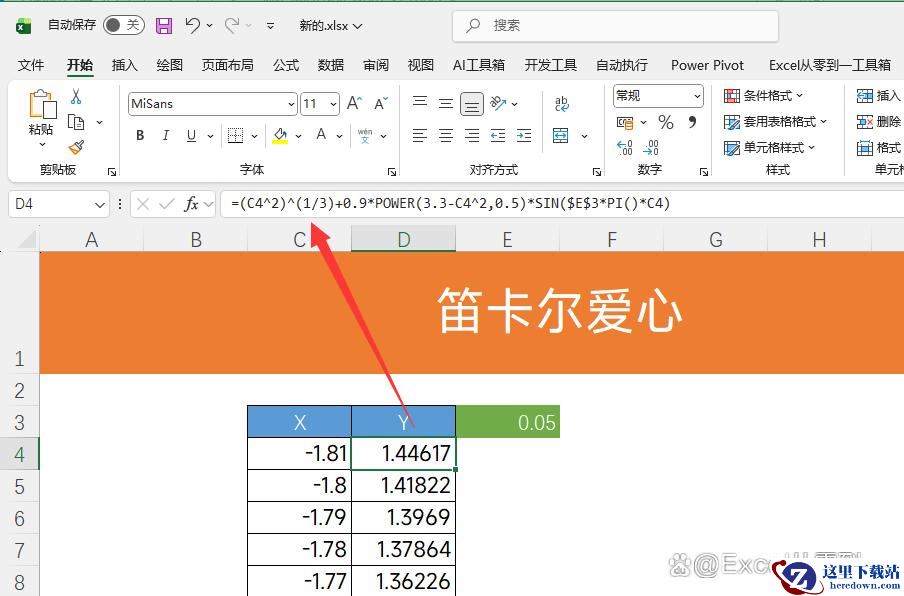Click the Wrap Text icon

[x=562, y=104]
